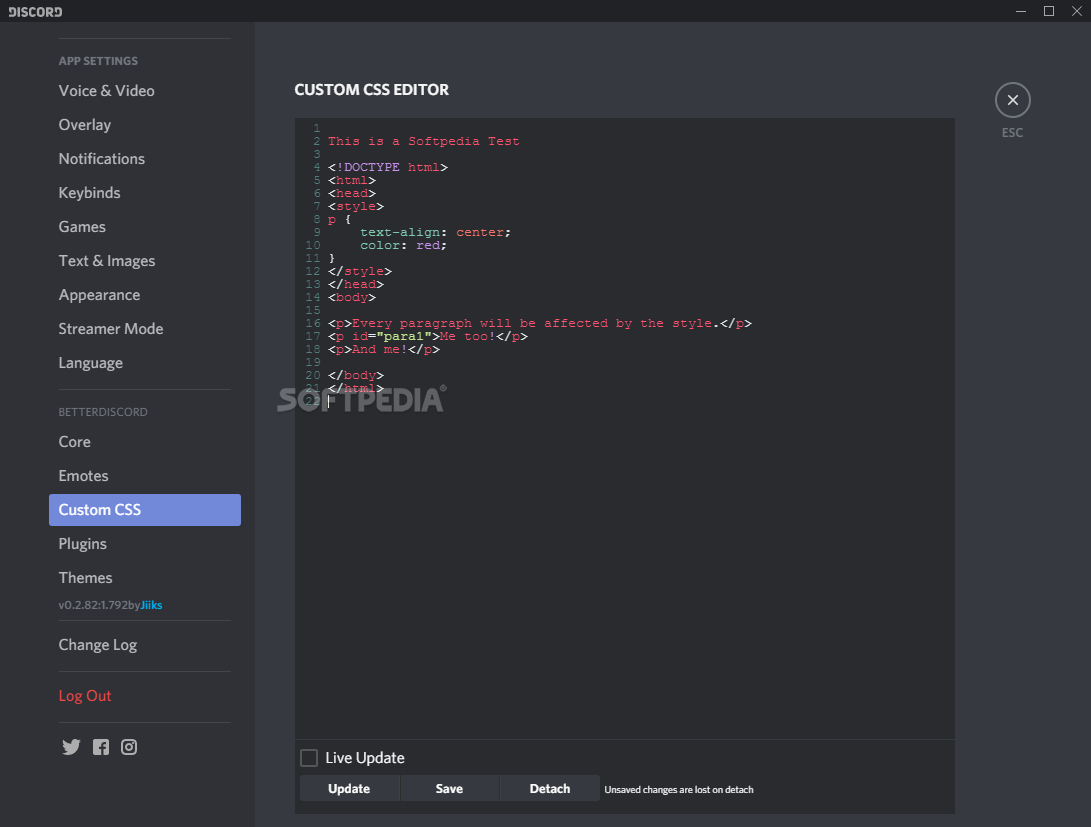1091x827 pixels.
Task: Open the Change Log
Action: [x=97, y=645]
